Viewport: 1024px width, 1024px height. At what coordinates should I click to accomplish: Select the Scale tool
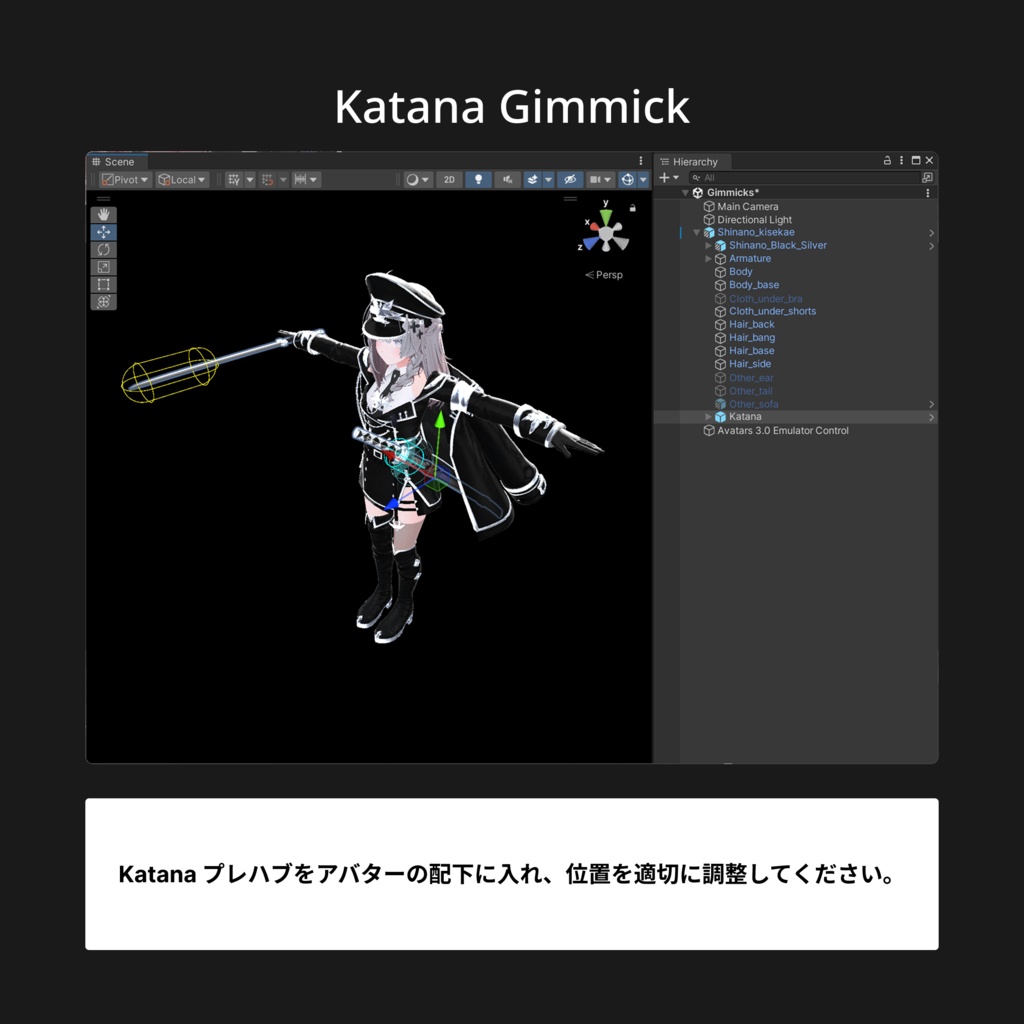pyautogui.click(x=103, y=267)
